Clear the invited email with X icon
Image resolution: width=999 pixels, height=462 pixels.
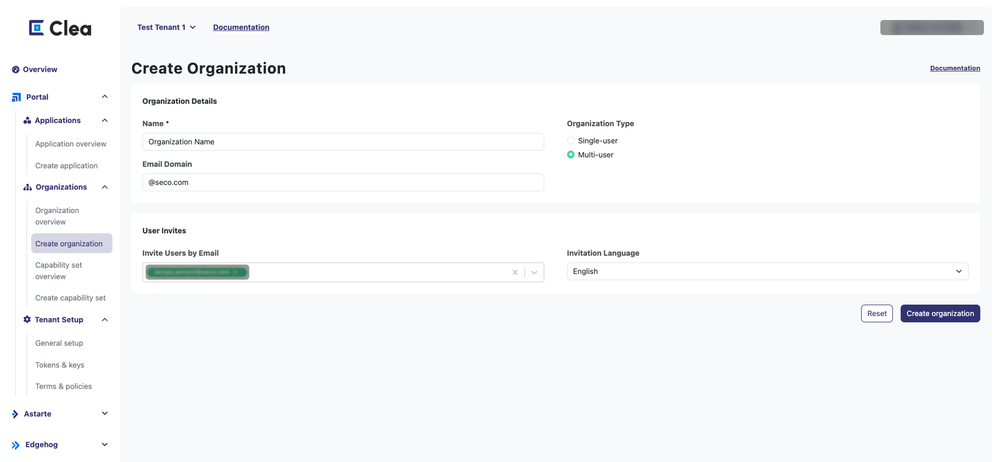click(515, 272)
